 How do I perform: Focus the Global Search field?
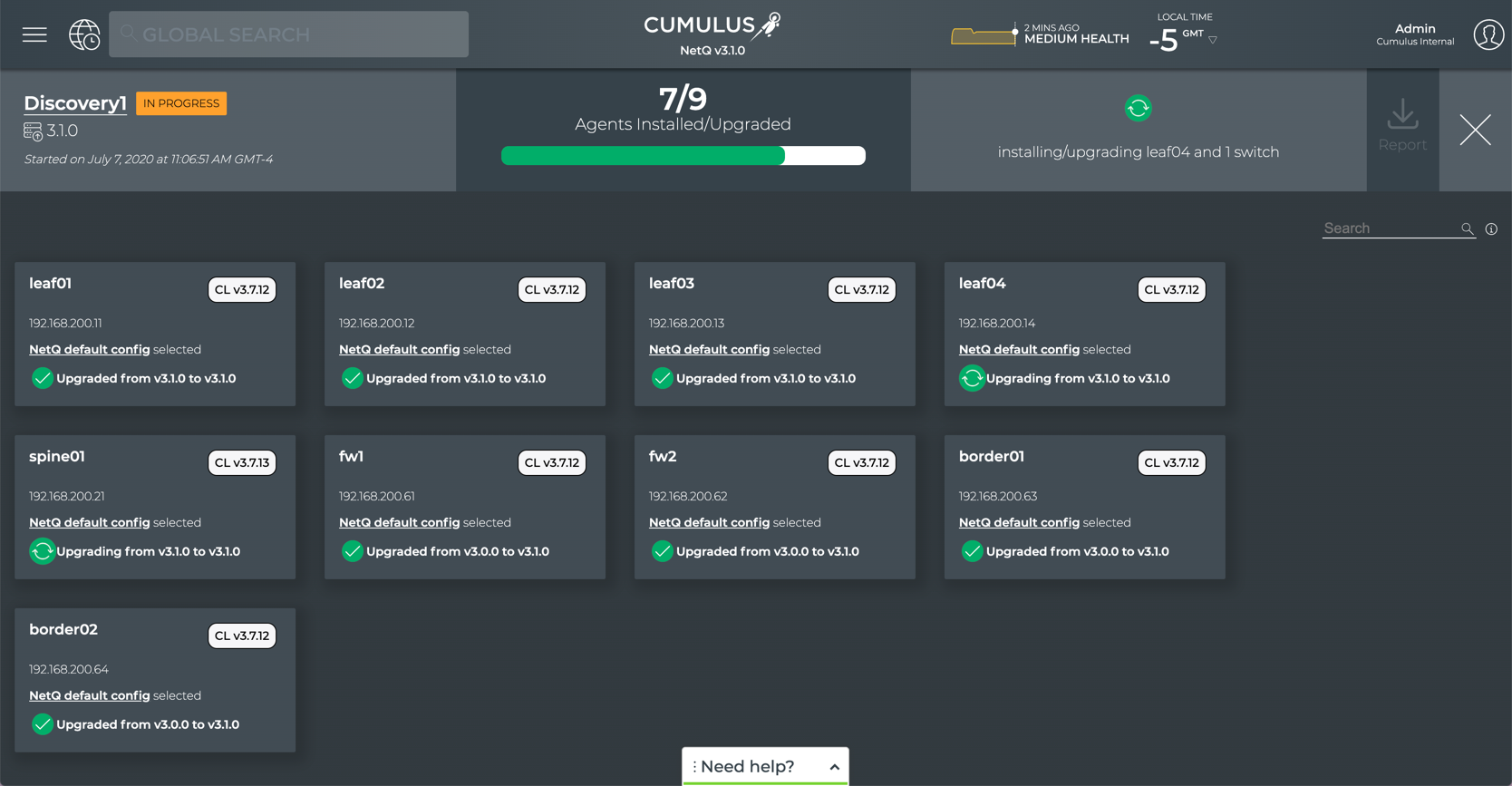[290, 34]
